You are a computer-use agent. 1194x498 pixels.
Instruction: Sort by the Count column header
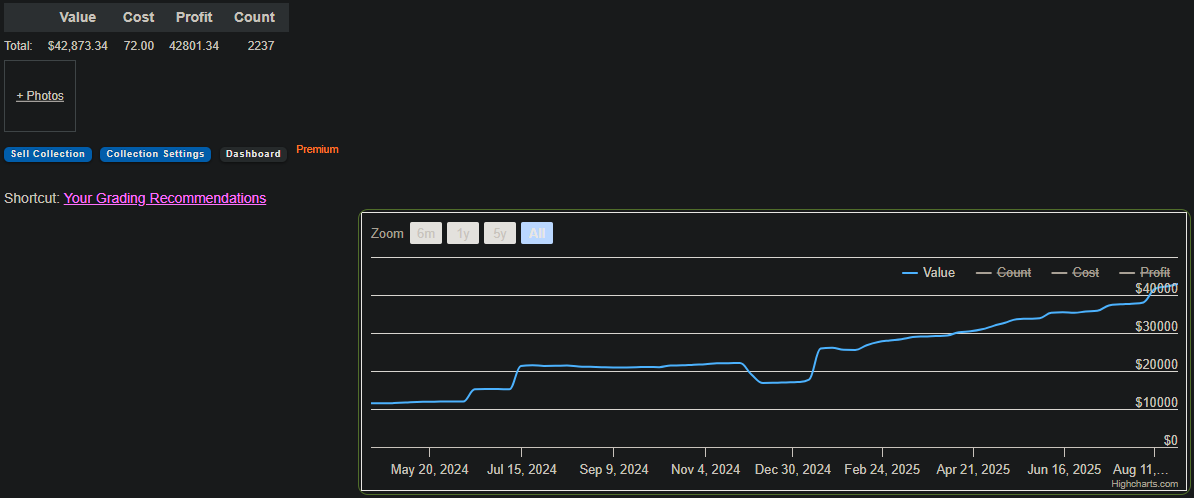[x=254, y=17]
